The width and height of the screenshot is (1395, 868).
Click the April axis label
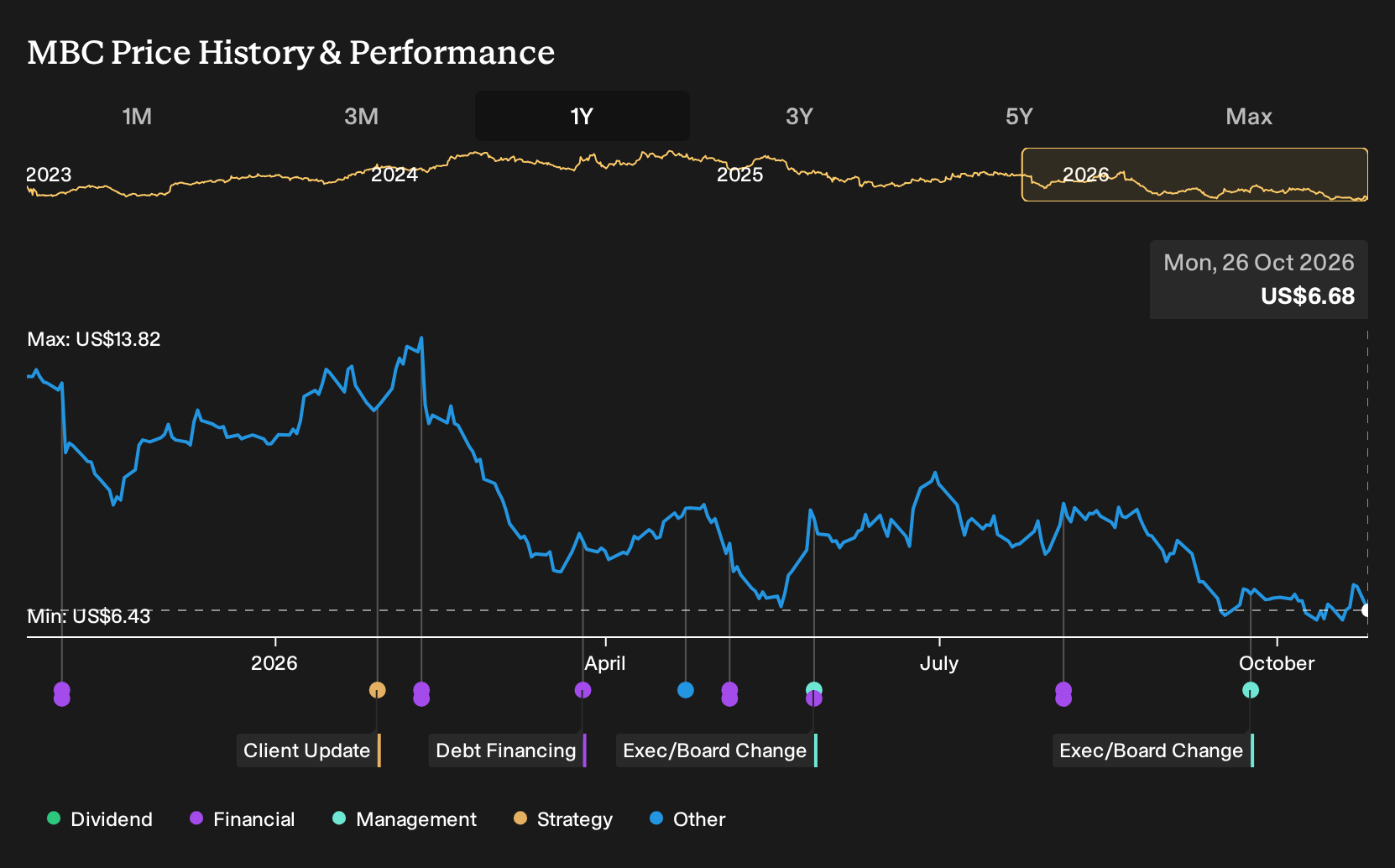605,663
